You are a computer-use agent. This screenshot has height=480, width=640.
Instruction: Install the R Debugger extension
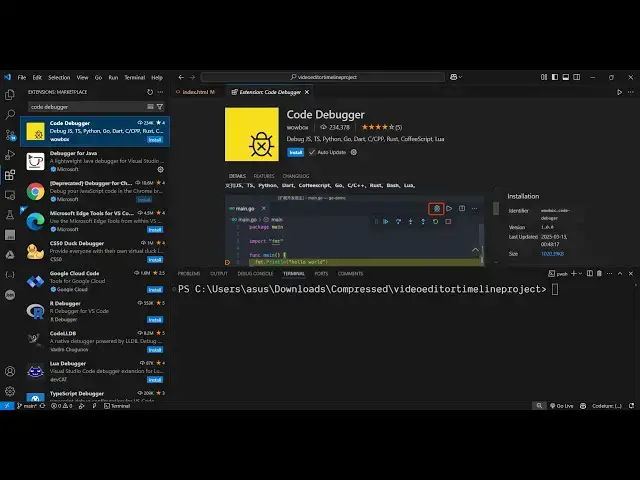coord(155,320)
